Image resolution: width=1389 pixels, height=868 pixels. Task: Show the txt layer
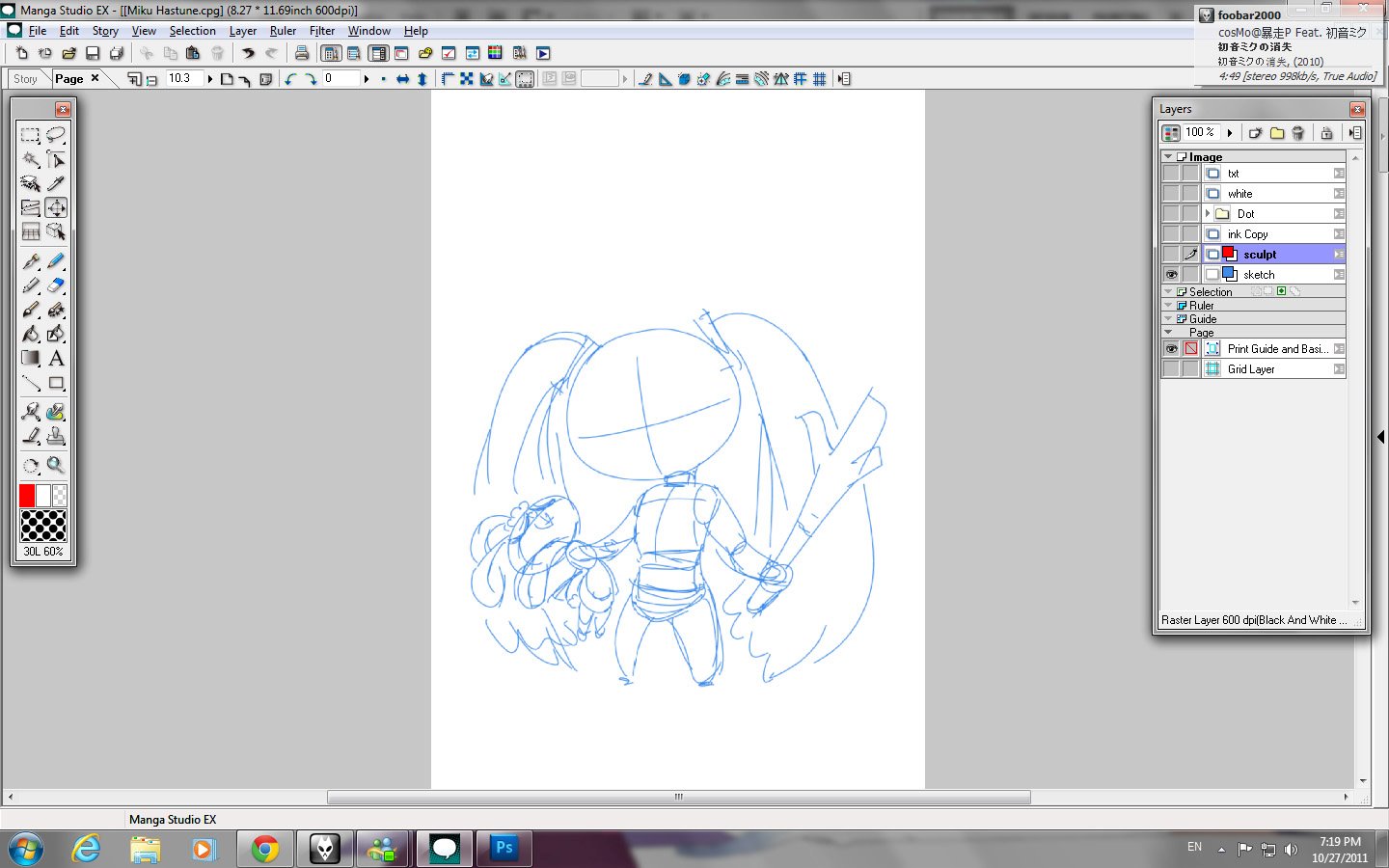pos(1171,174)
